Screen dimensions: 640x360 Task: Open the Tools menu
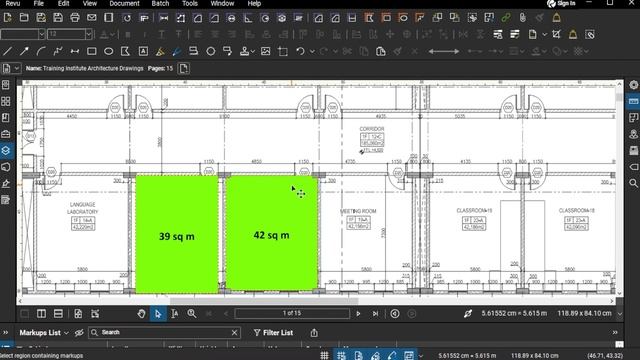click(190, 4)
